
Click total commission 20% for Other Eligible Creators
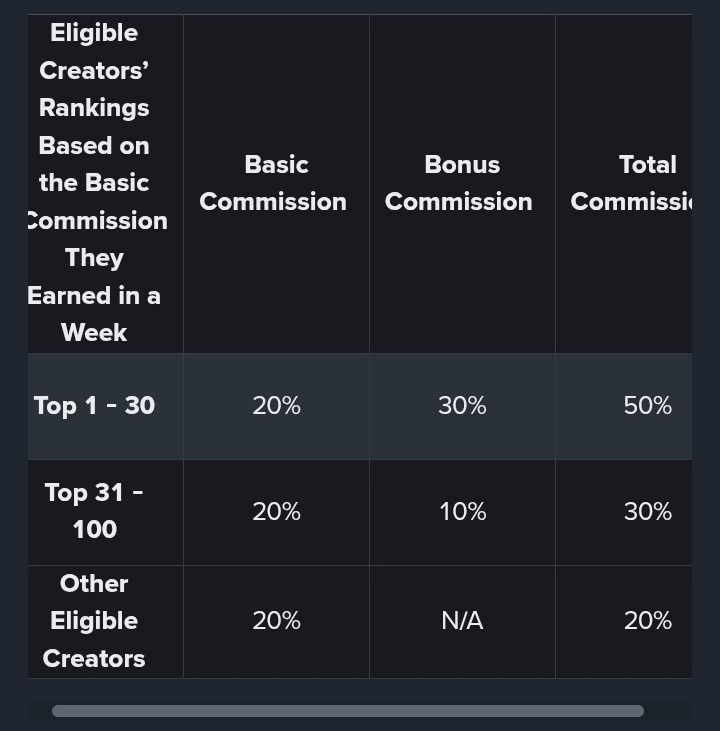pos(647,621)
